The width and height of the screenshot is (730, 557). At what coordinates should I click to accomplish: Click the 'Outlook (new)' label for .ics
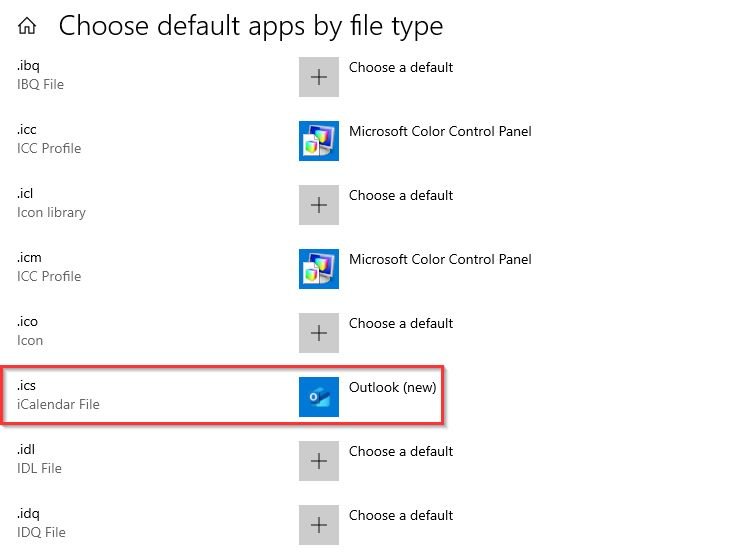pyautogui.click(x=392, y=388)
